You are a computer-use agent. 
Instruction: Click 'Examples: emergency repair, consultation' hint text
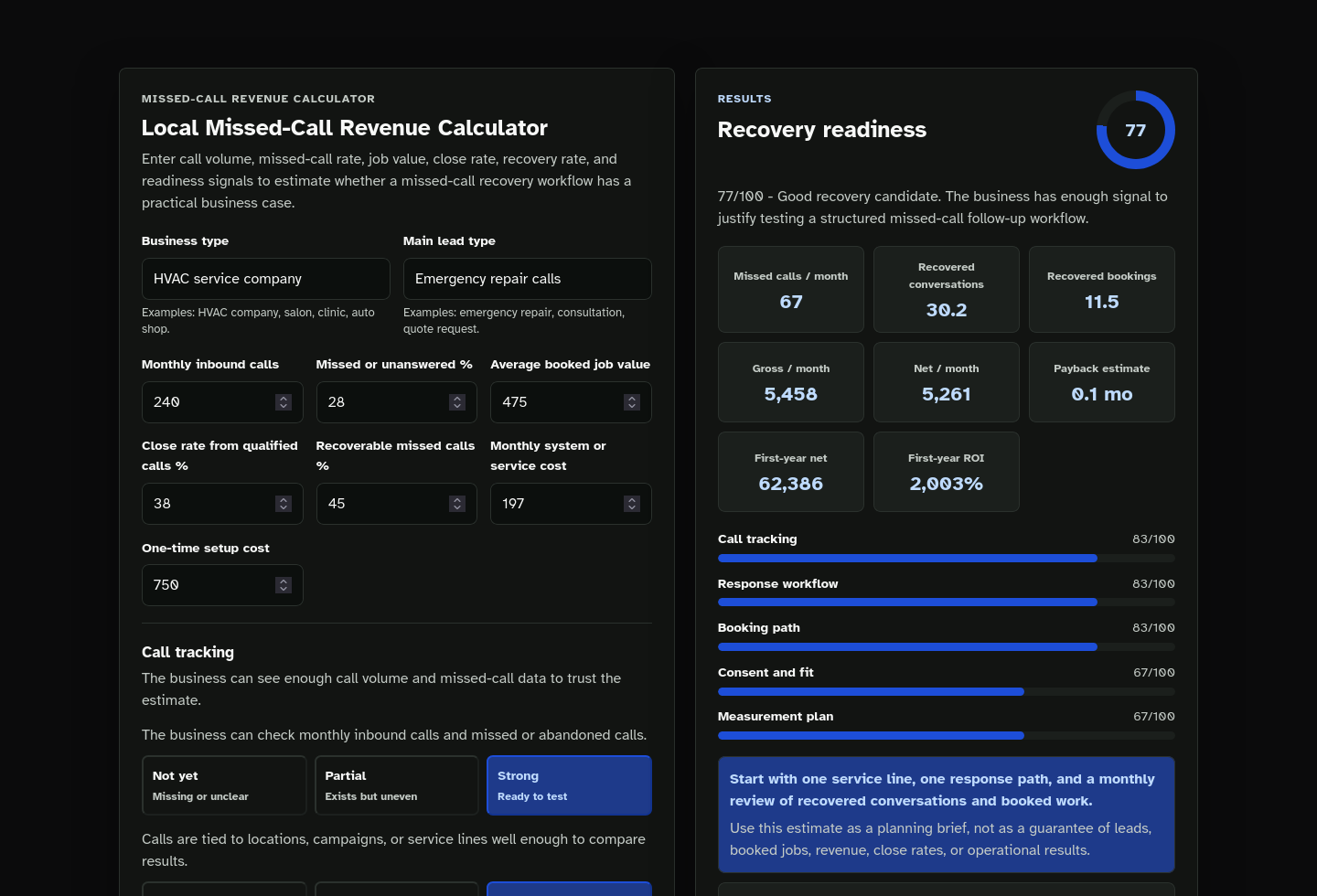(x=514, y=321)
